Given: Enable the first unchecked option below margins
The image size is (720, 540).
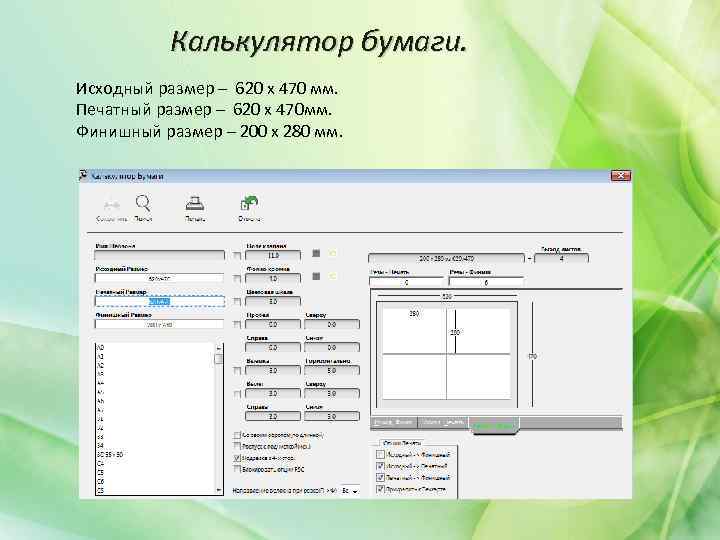Looking at the screenshot, I should [237, 435].
